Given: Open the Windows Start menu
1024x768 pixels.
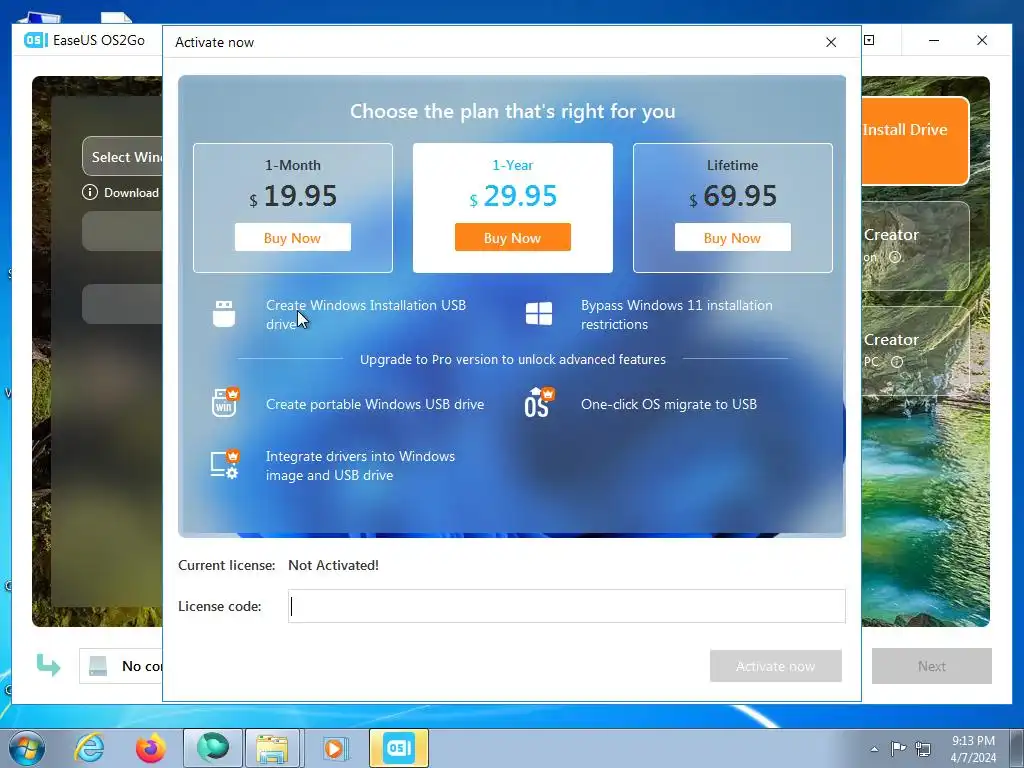Looking at the screenshot, I should pos(27,748).
